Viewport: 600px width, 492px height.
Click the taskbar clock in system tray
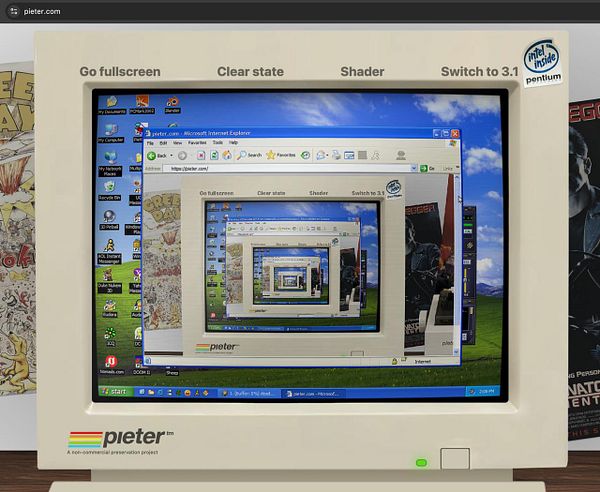pyautogui.click(x=486, y=391)
